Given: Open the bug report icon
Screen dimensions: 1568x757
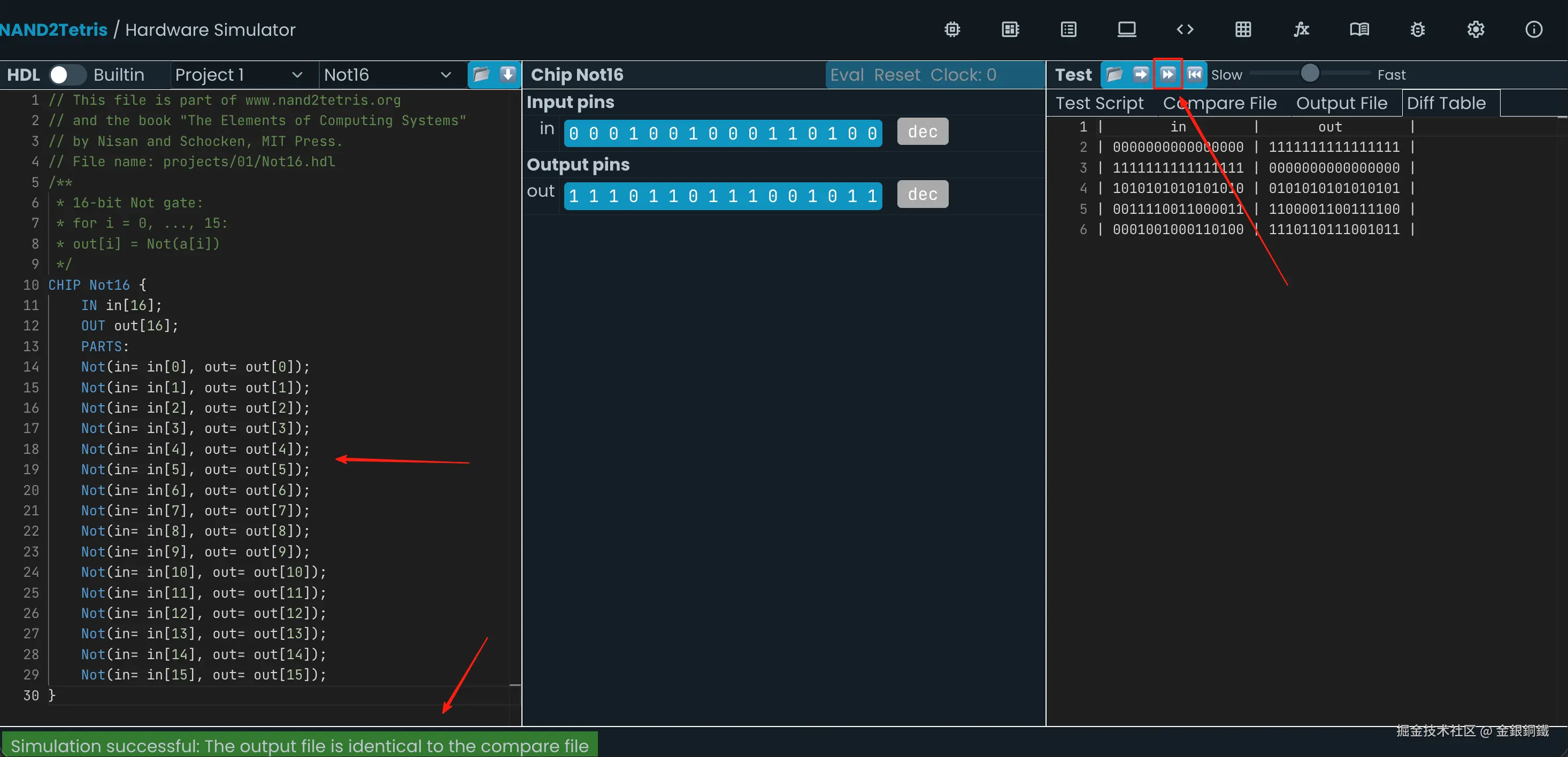Looking at the screenshot, I should click(1417, 29).
